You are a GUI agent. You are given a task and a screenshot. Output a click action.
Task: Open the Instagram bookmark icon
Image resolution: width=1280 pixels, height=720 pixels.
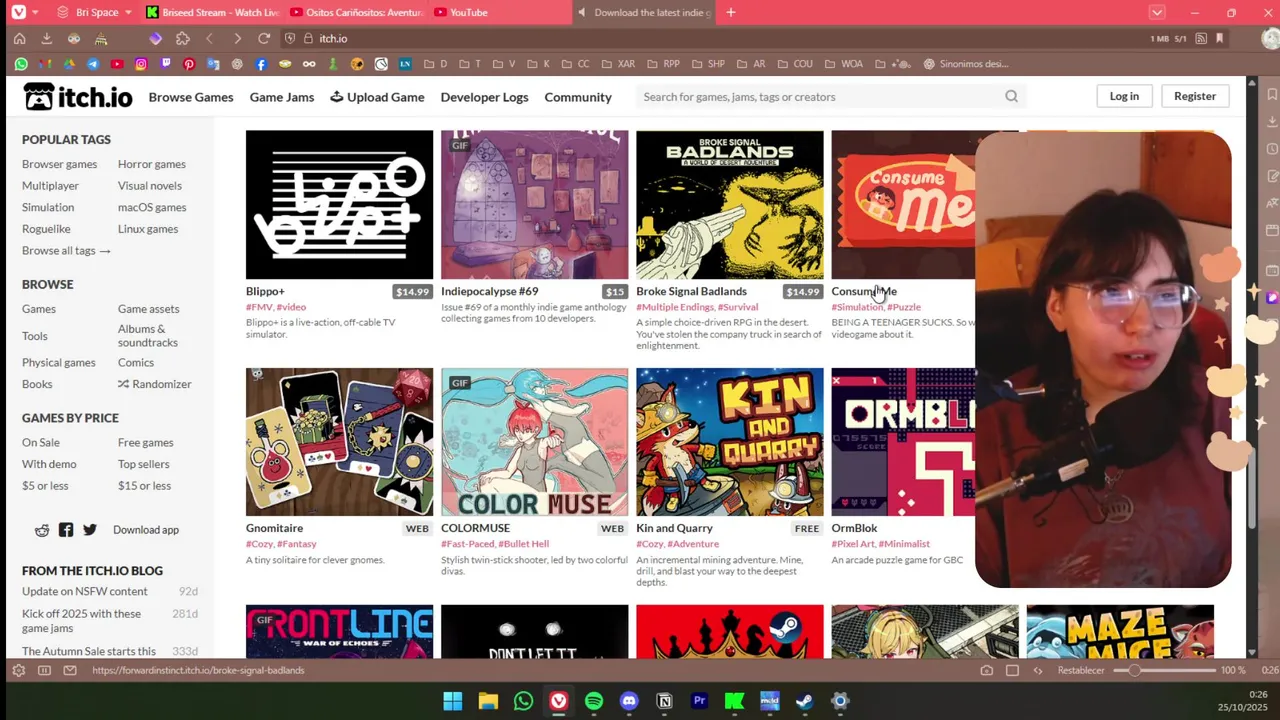[141, 64]
